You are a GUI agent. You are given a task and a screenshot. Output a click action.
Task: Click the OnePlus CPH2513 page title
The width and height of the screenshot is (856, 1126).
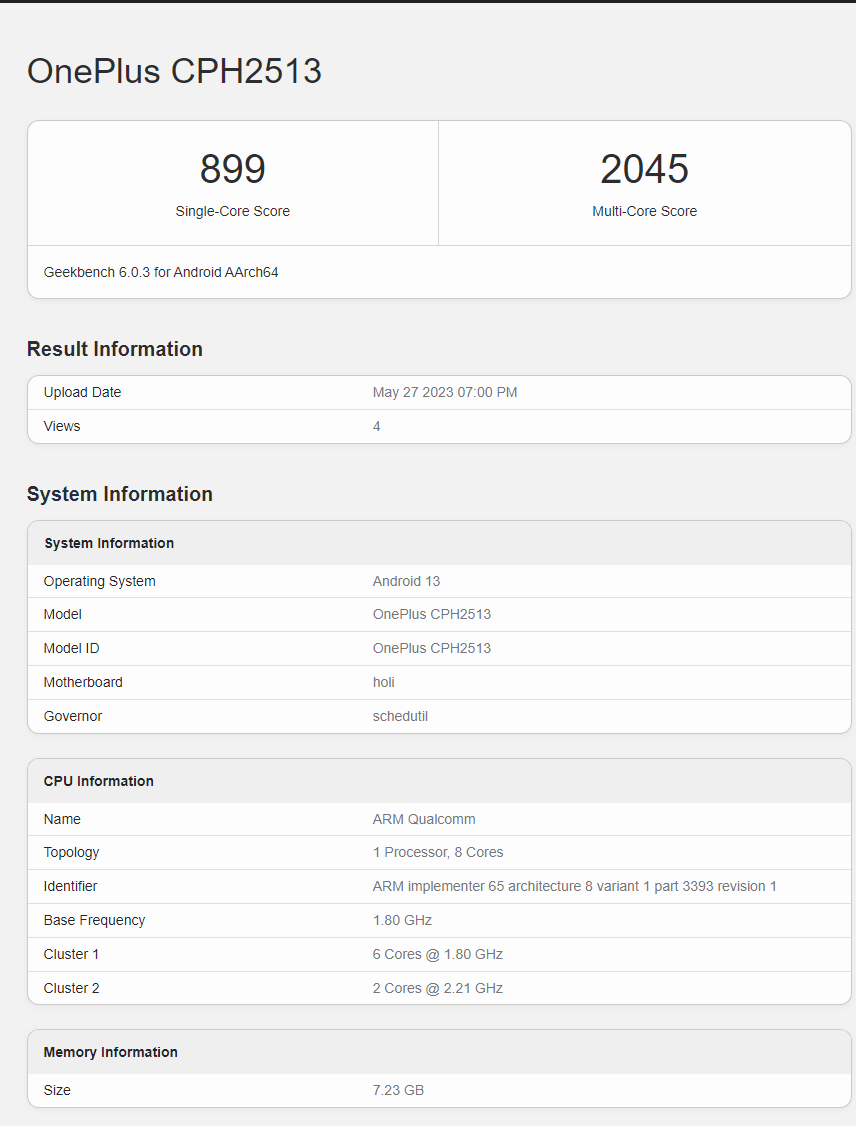click(x=174, y=71)
